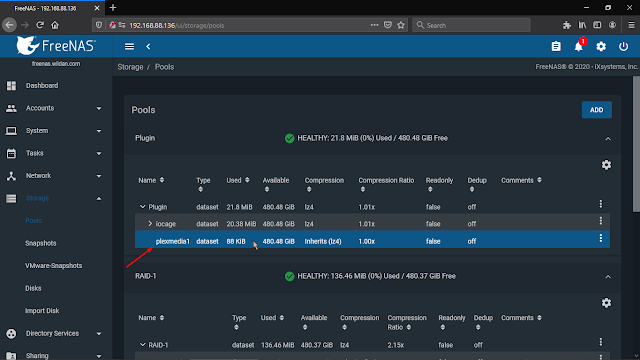This screenshot has height=360, width=640.
Task: Collapse the Plugin dataset tree row
Action: coord(142,207)
